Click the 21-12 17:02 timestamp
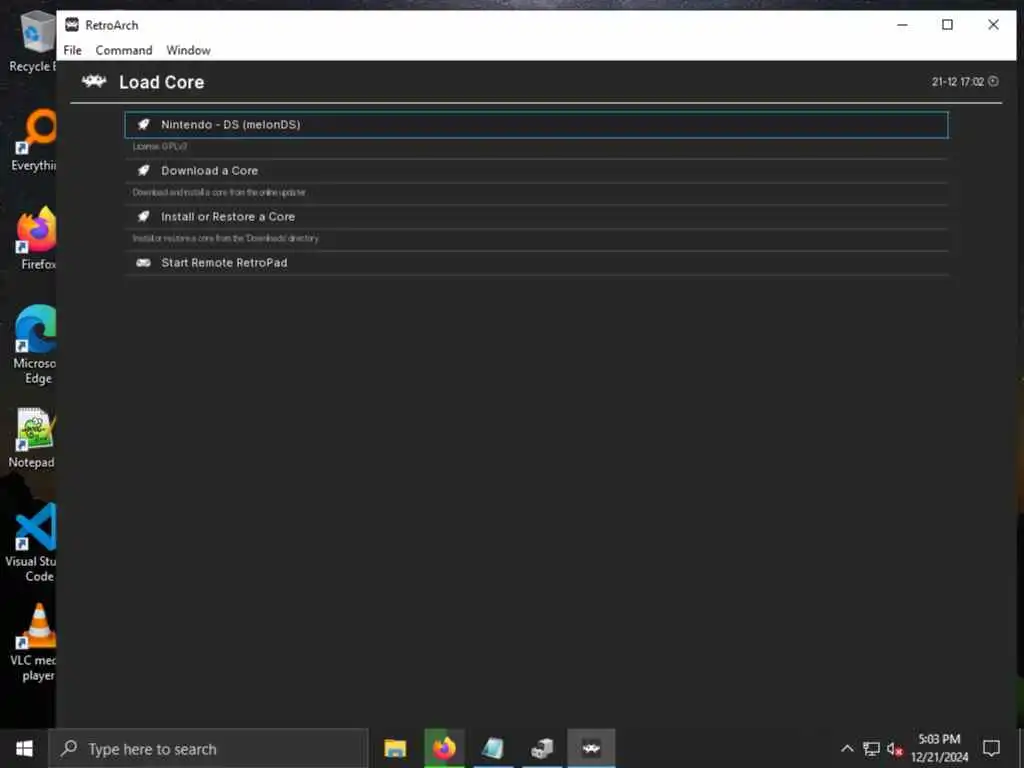Image resolution: width=1024 pixels, height=768 pixels. 957,82
